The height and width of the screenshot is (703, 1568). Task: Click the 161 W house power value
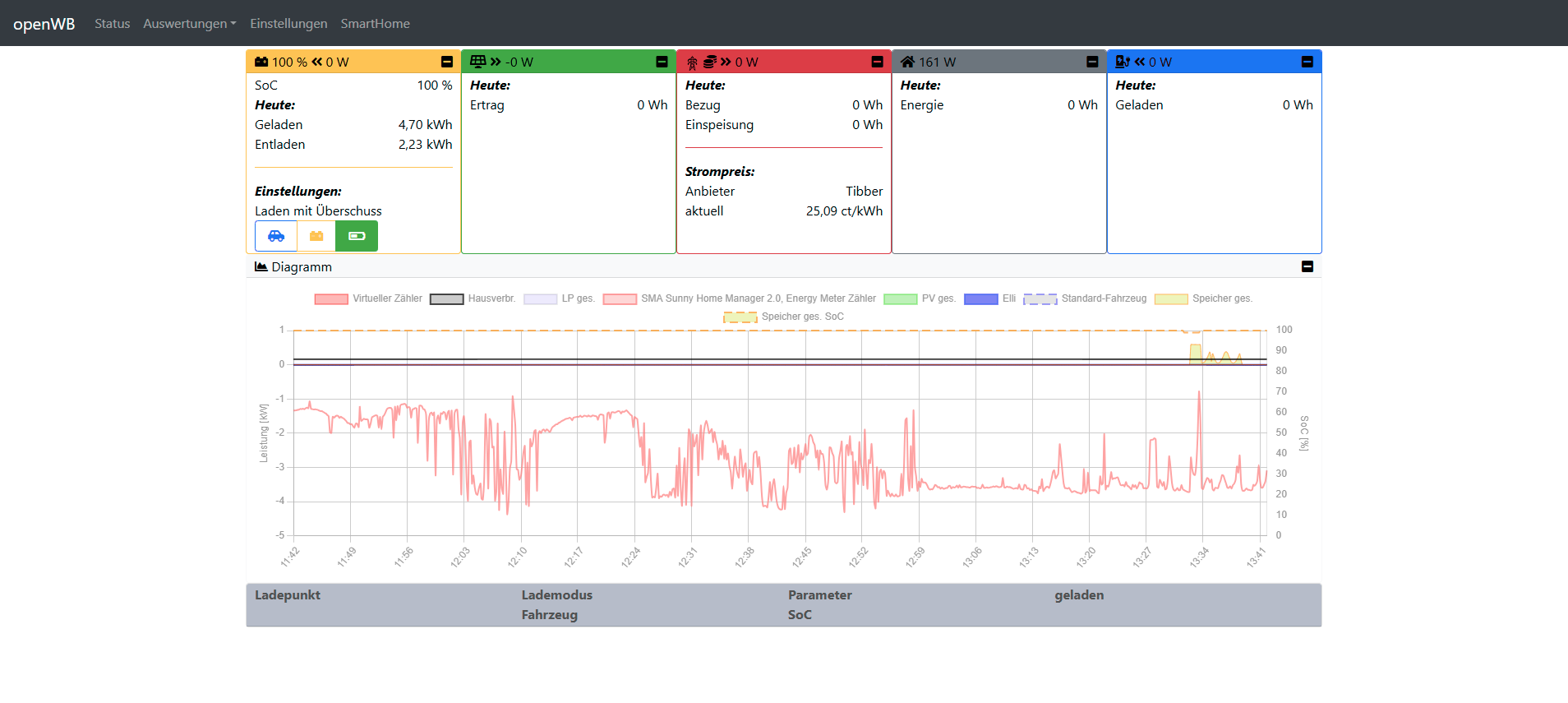(x=937, y=62)
